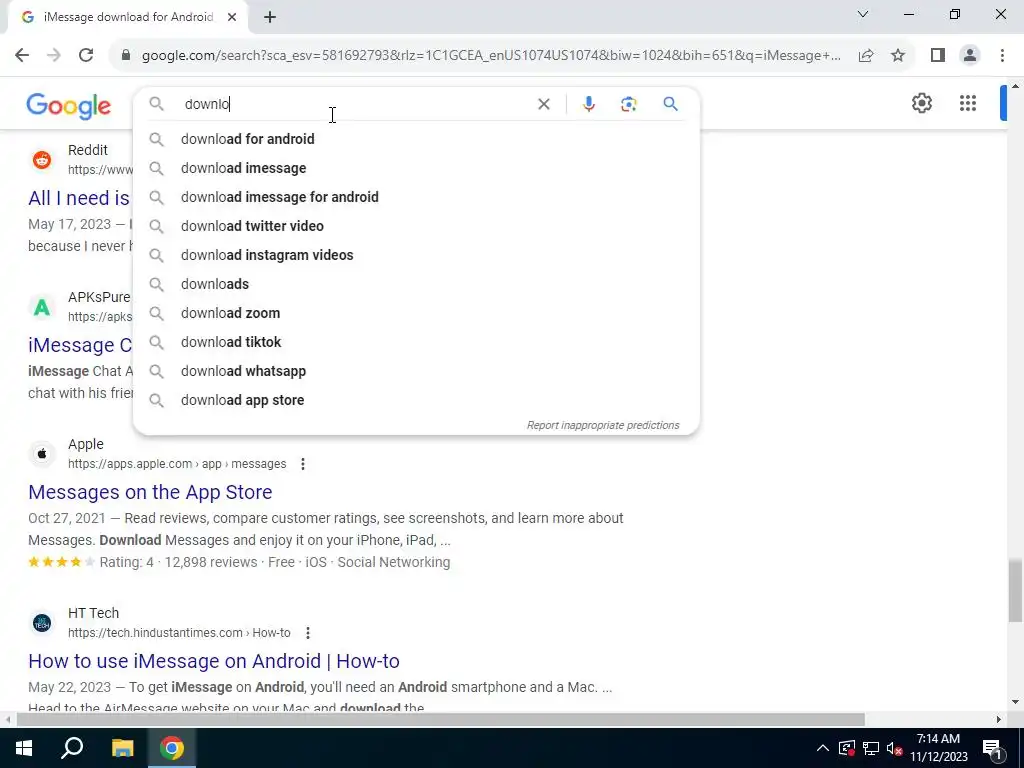This screenshot has height=768, width=1024.
Task: Start a voice search with microphone
Action: pos(588,104)
